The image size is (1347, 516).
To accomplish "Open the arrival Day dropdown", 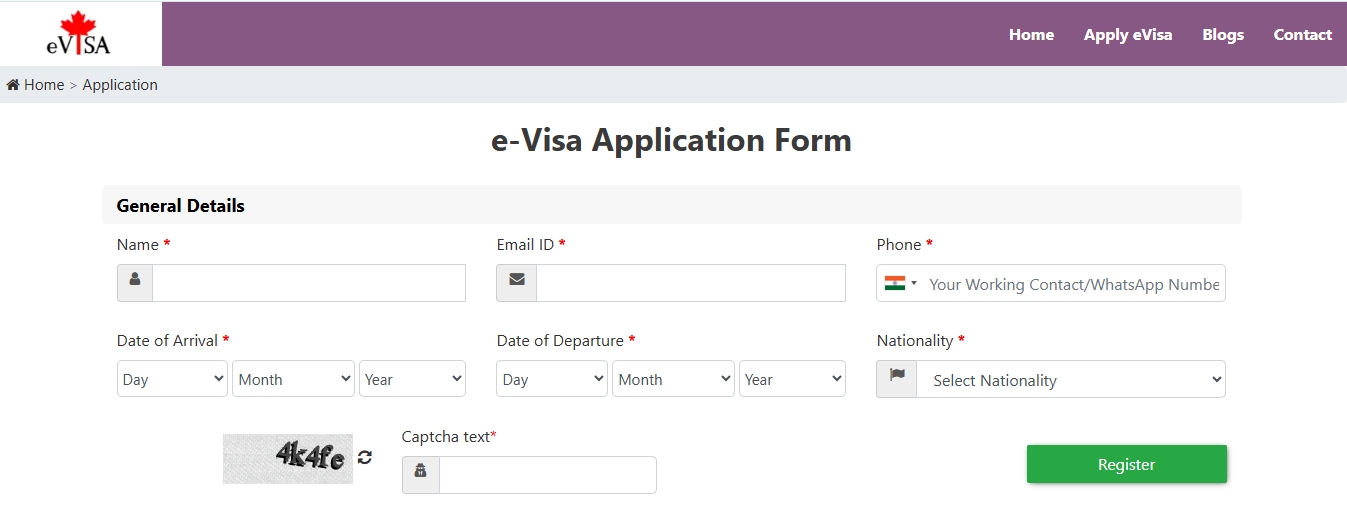I will pos(172,379).
